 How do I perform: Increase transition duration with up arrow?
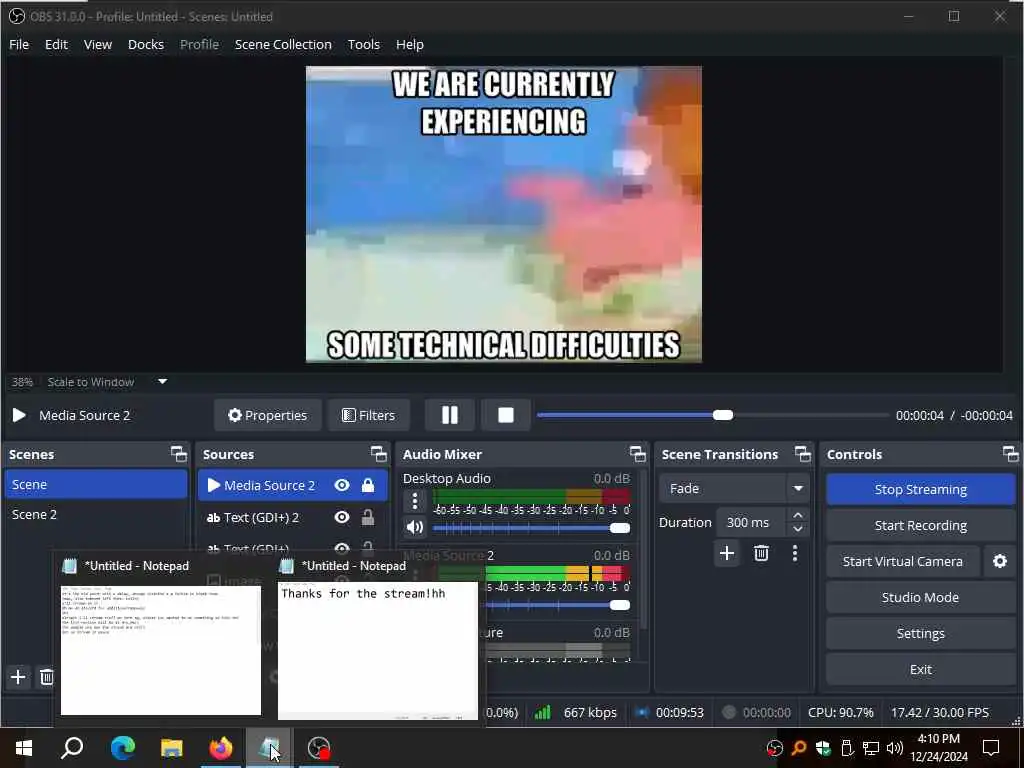click(x=798, y=515)
